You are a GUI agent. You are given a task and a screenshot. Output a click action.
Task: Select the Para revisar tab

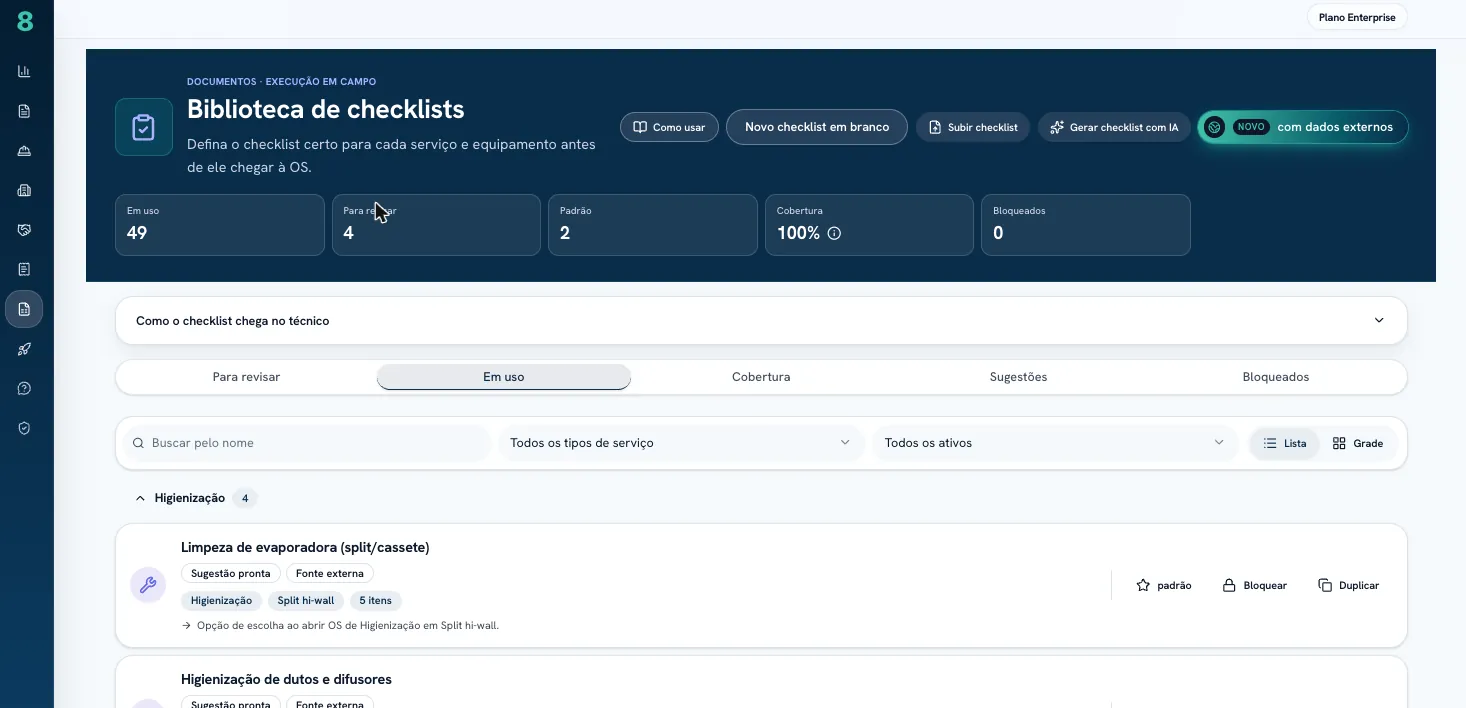coord(246,377)
